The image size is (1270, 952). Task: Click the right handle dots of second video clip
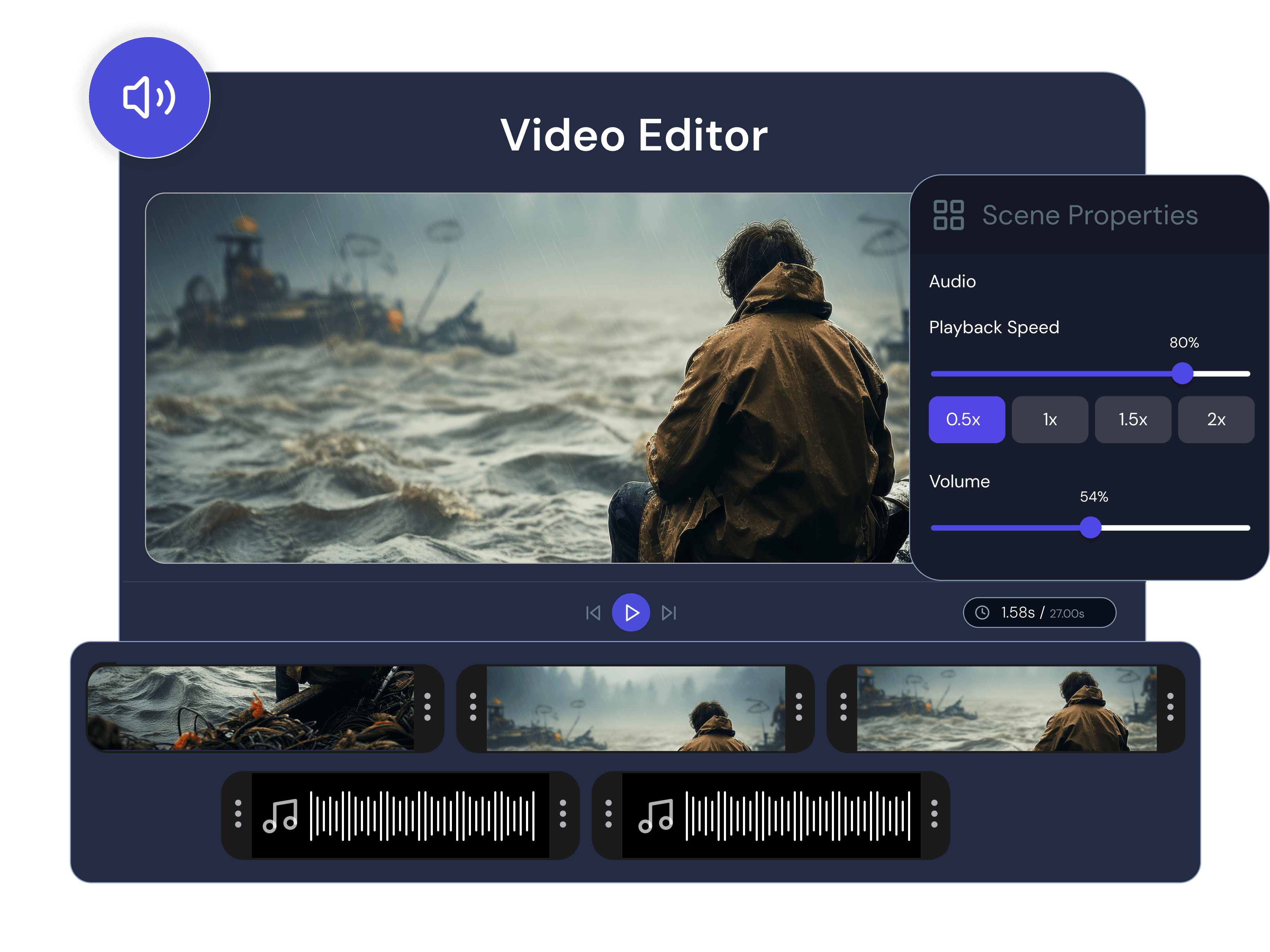click(799, 706)
